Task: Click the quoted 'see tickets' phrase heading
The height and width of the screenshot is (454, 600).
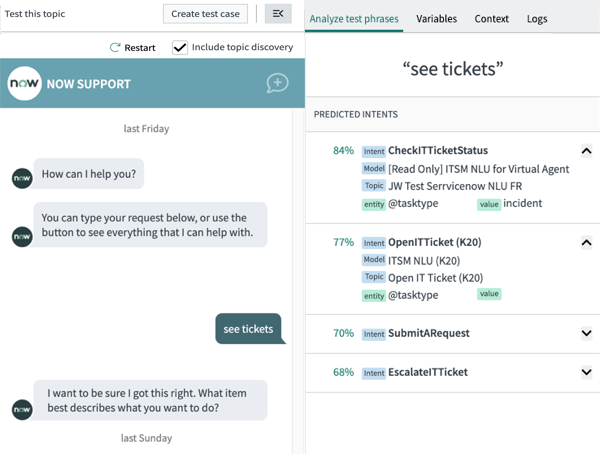Action: 453,69
